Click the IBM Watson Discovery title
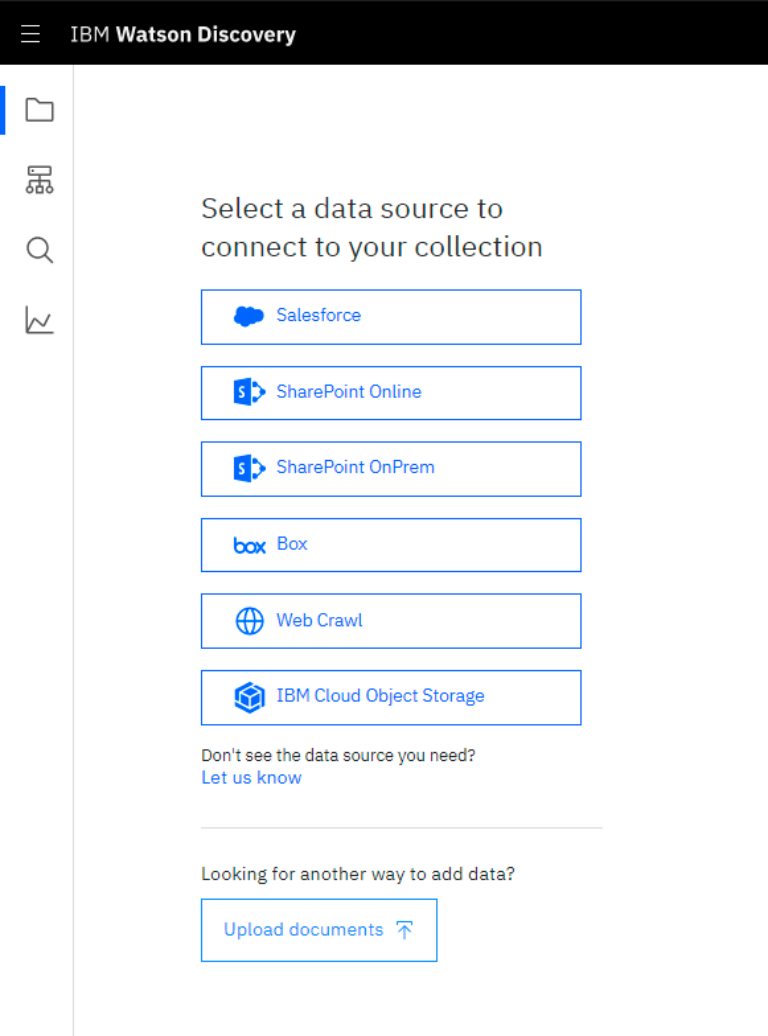 tap(183, 34)
